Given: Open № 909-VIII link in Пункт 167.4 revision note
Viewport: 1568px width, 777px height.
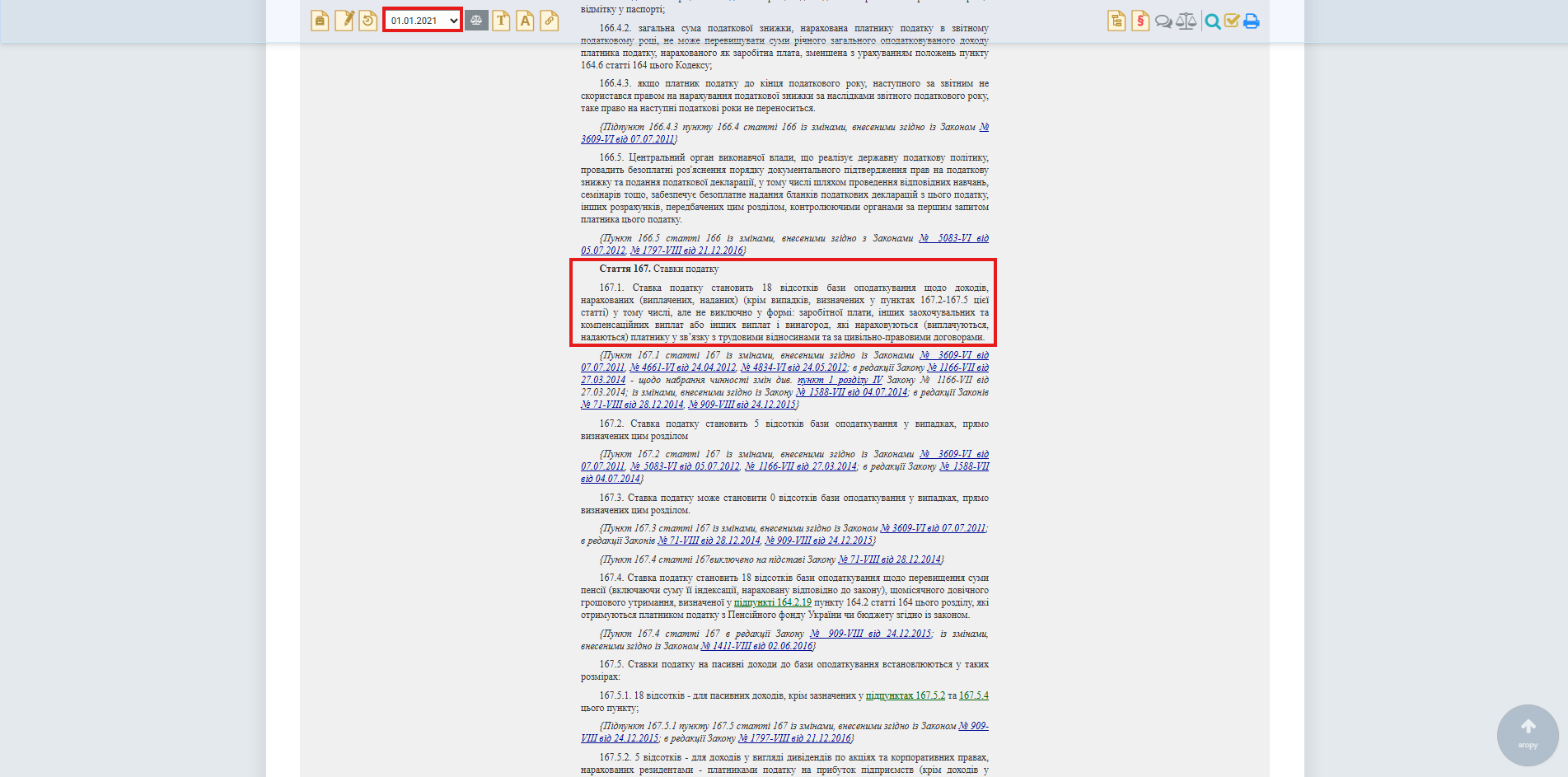Looking at the screenshot, I should (x=870, y=634).
